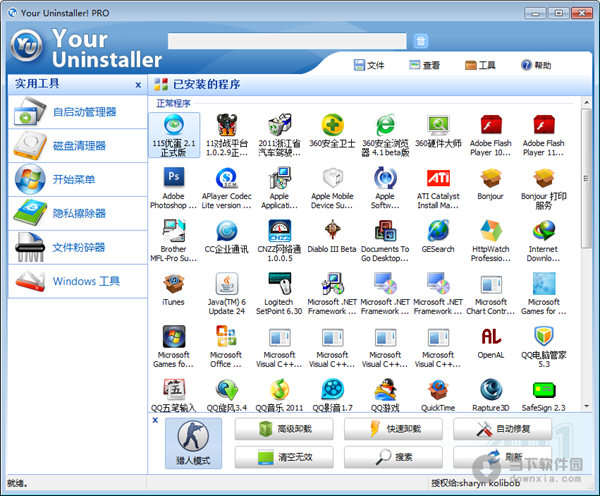Close the 实用工具 side panel
Image resolution: width=600 pixels, height=496 pixels.
tap(138, 85)
